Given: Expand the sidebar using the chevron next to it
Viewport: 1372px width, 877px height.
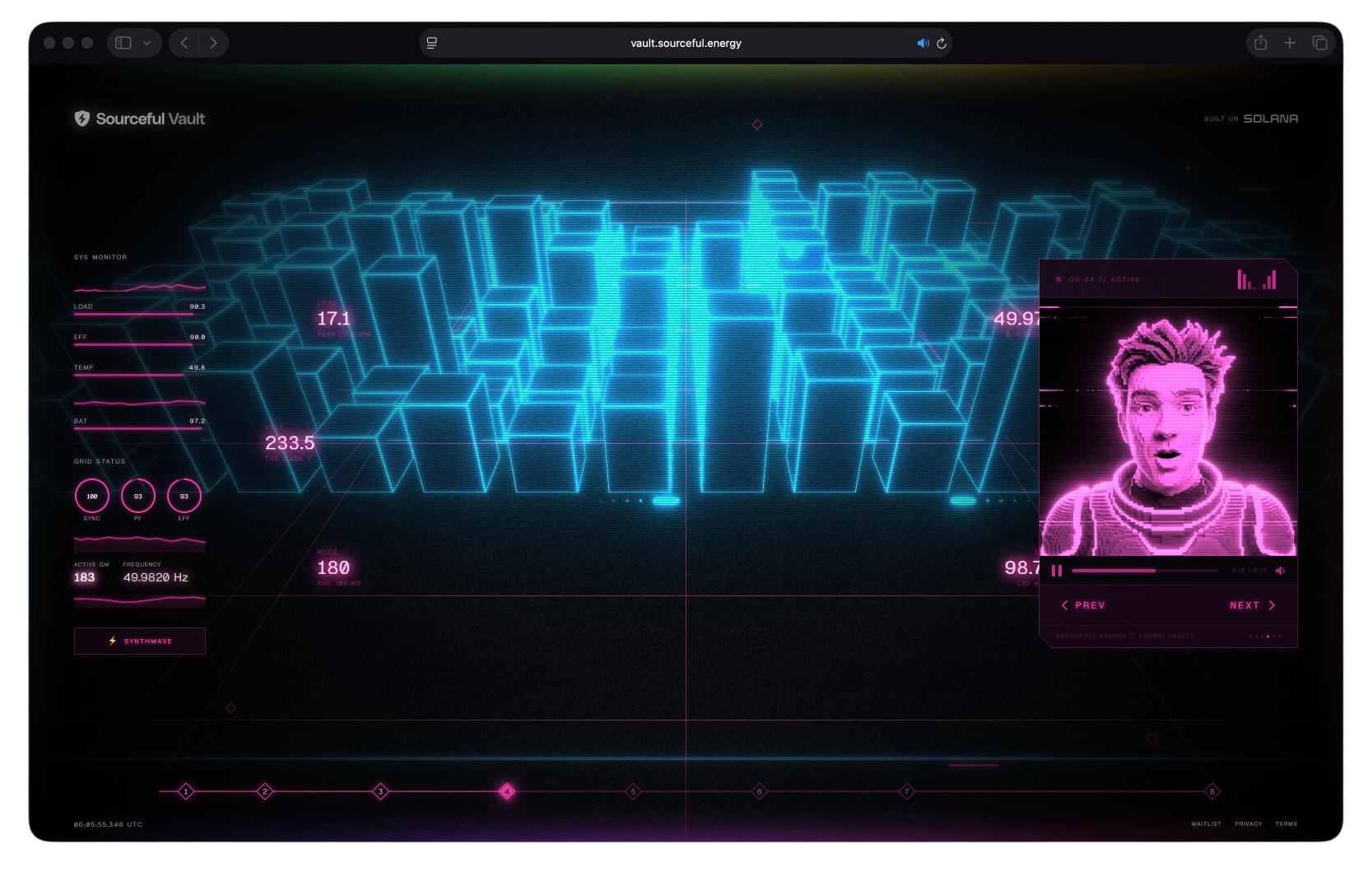Looking at the screenshot, I should click(147, 43).
